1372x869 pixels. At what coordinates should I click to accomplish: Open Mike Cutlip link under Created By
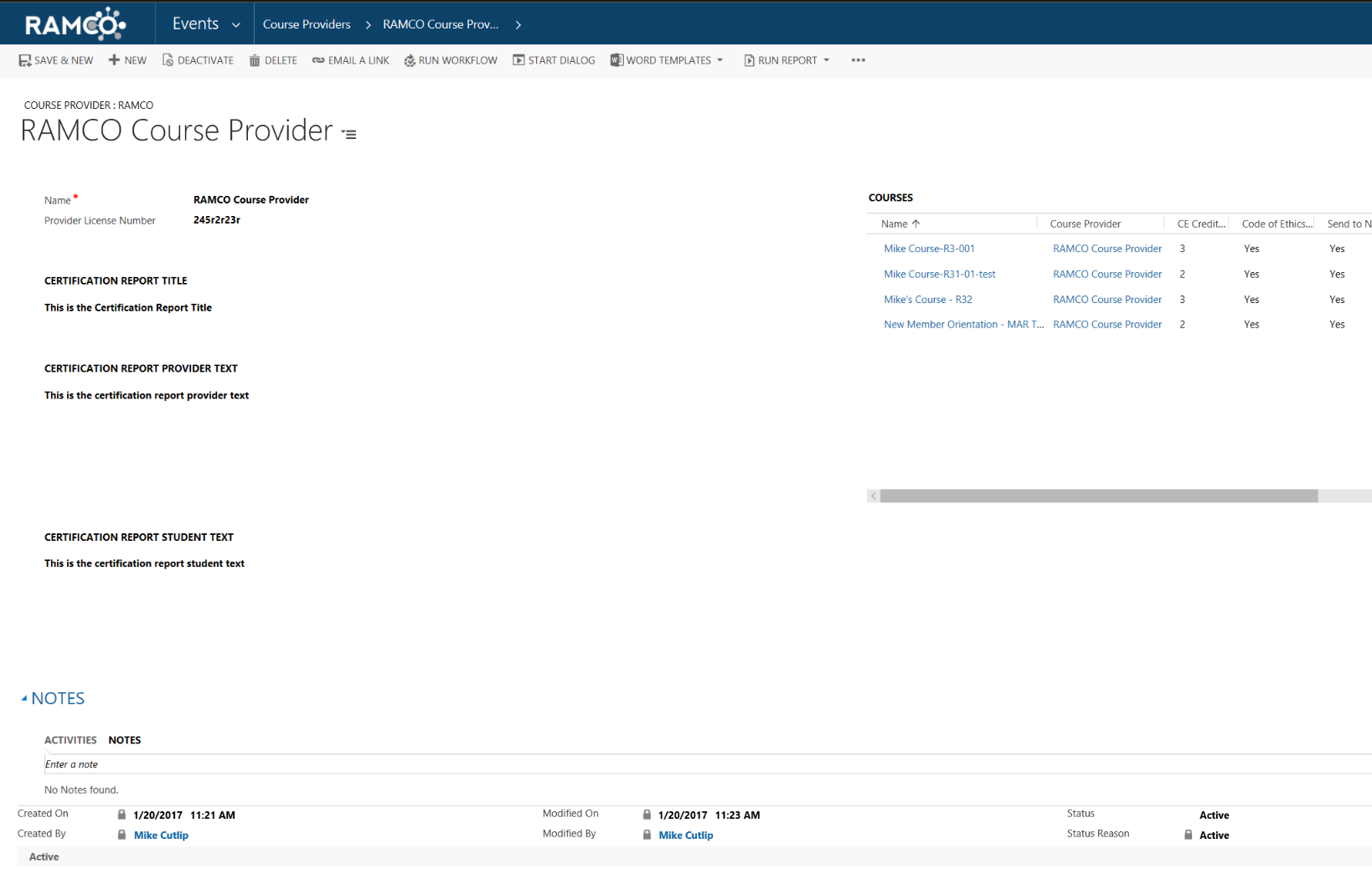[161, 835]
